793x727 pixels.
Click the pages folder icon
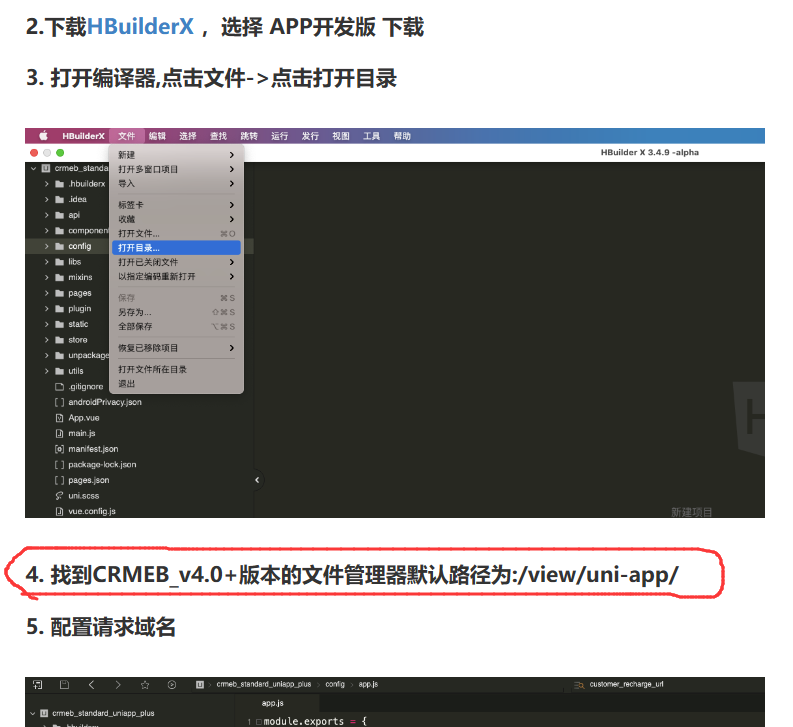(60, 293)
